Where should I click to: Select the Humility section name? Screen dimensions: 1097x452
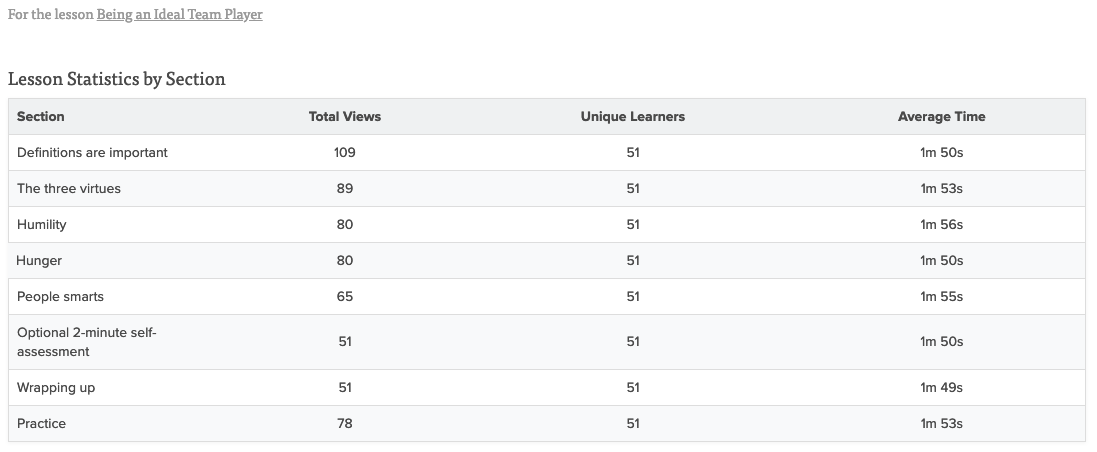(x=41, y=225)
